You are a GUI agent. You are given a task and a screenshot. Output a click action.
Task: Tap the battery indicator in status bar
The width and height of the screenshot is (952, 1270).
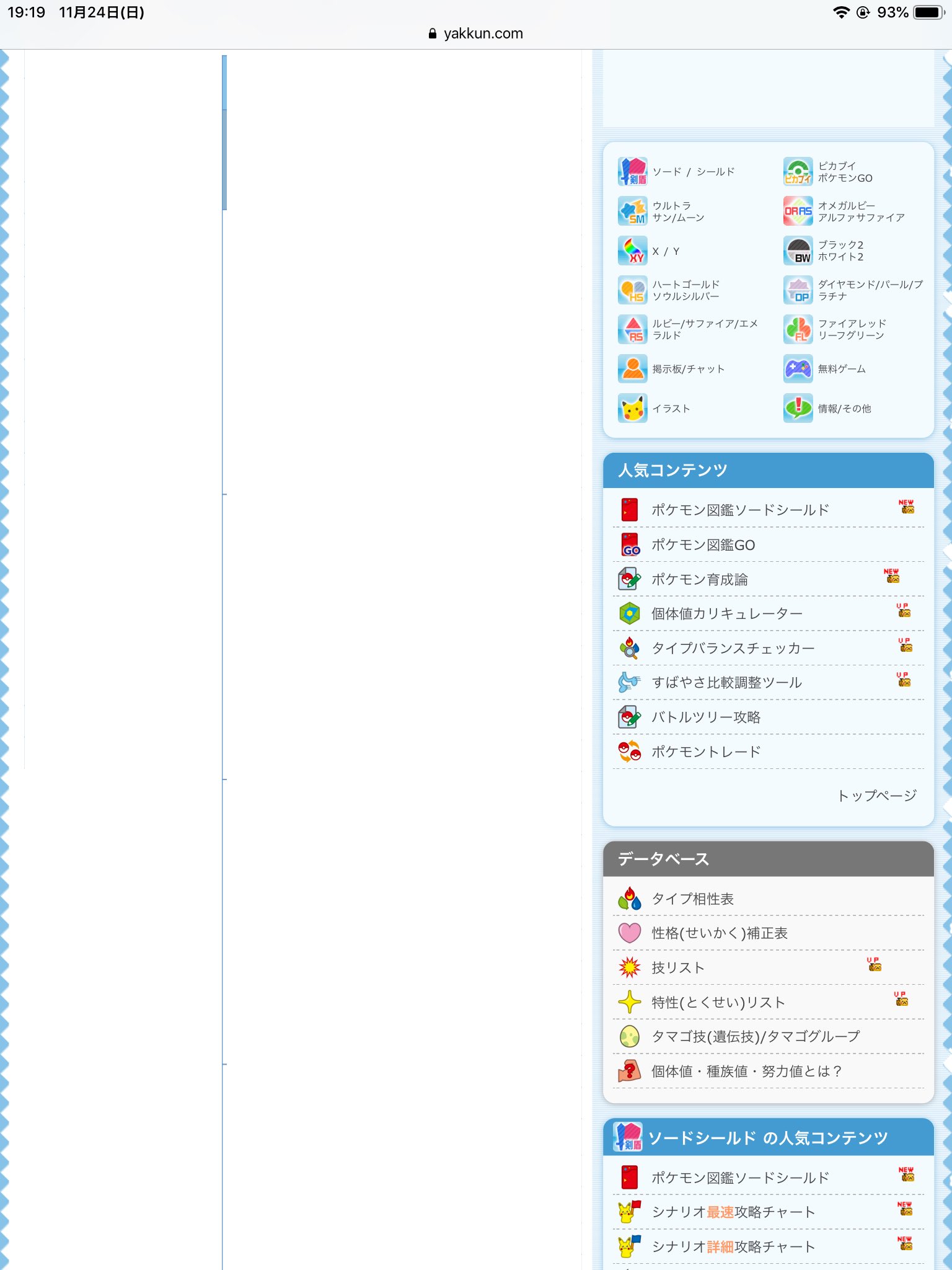click(x=930, y=12)
